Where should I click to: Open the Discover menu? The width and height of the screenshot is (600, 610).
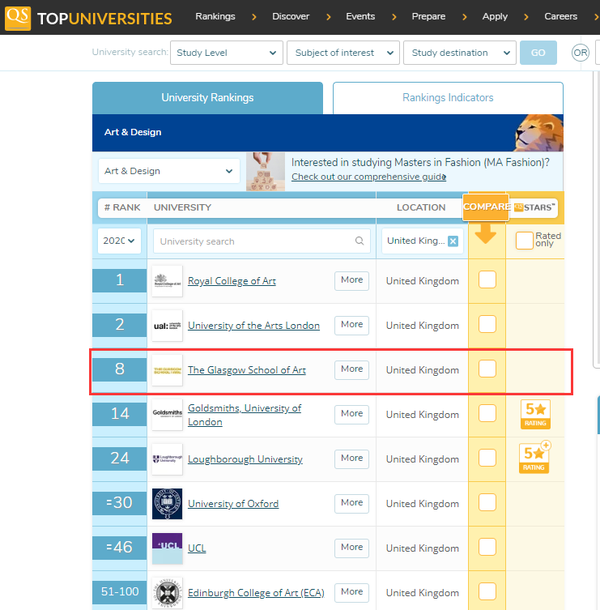291,16
